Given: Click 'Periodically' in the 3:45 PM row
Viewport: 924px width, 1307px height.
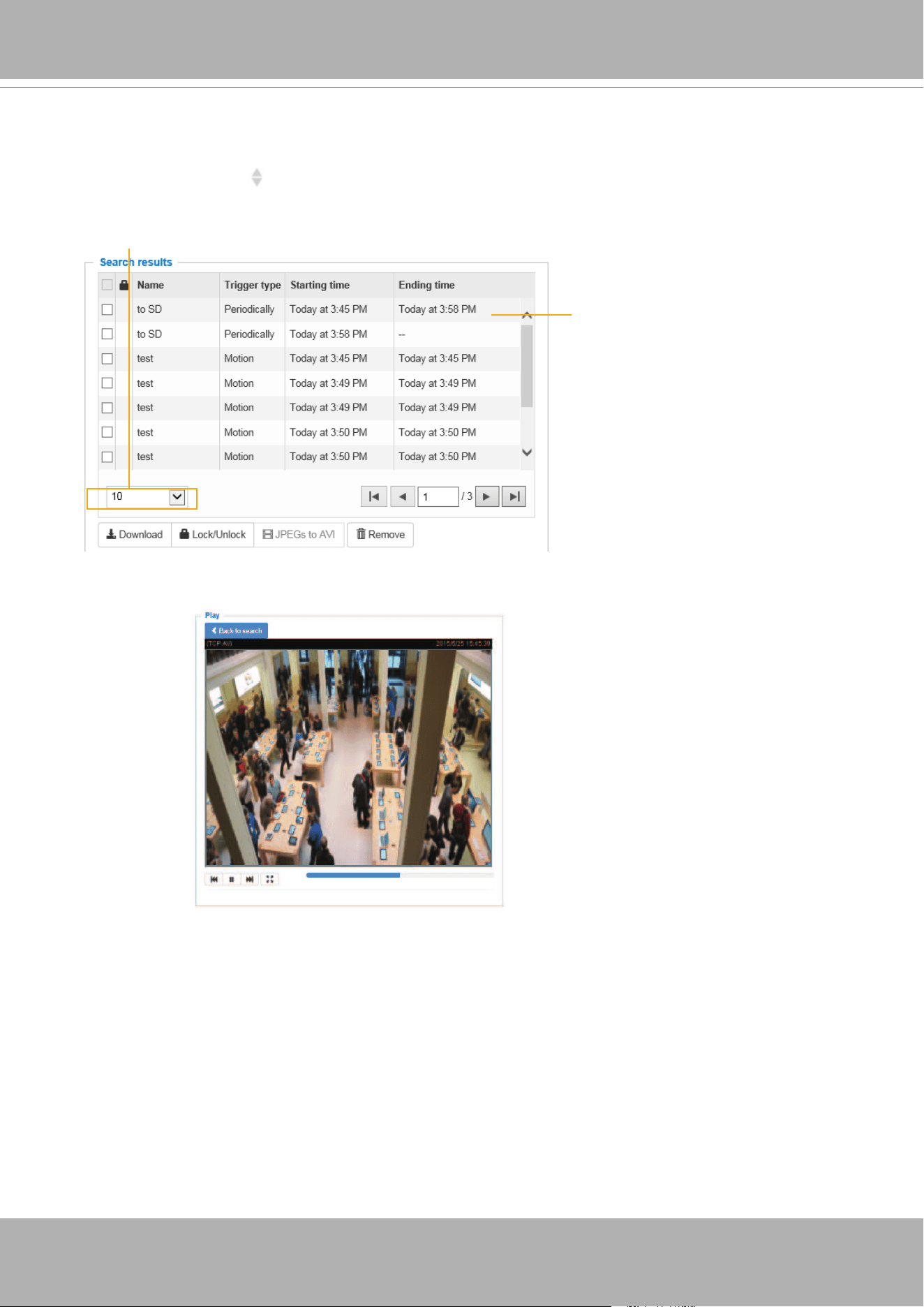Looking at the screenshot, I should (249, 309).
